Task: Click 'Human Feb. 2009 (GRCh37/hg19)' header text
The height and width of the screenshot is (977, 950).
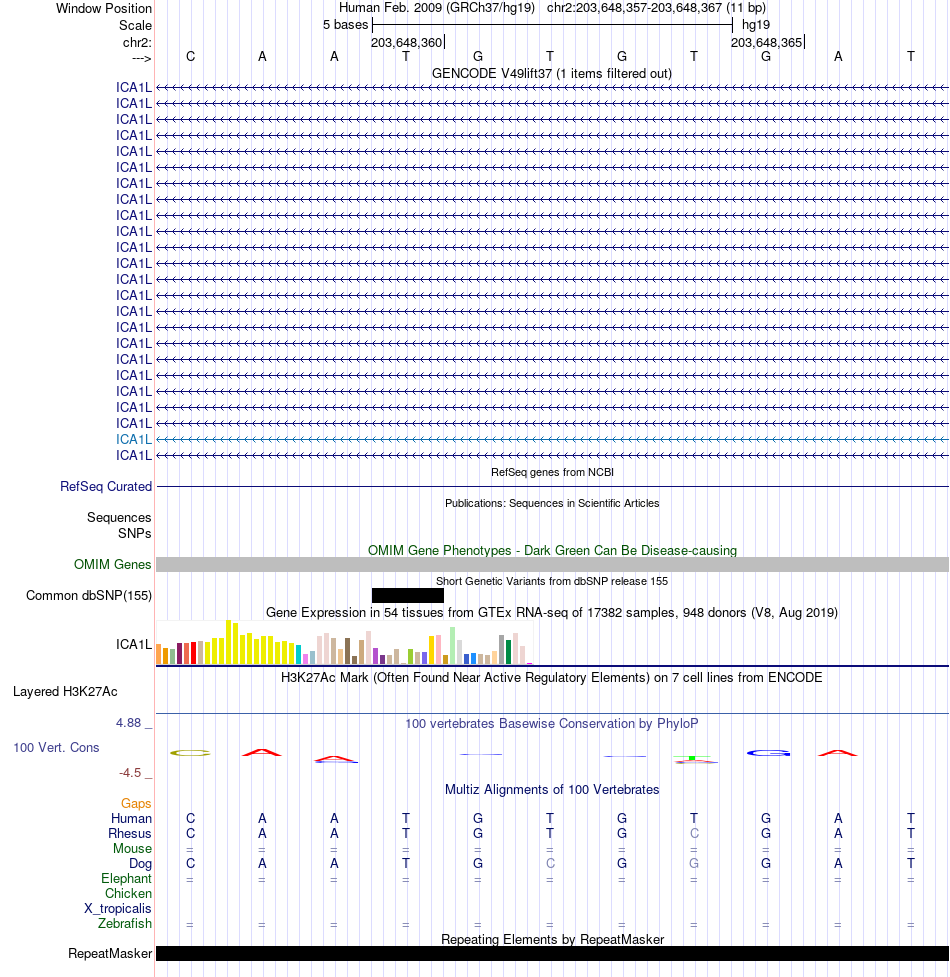Action: click(x=437, y=7)
